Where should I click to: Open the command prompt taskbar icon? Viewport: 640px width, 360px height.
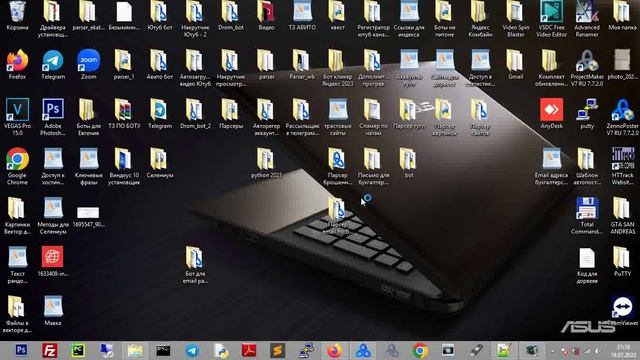point(163,350)
